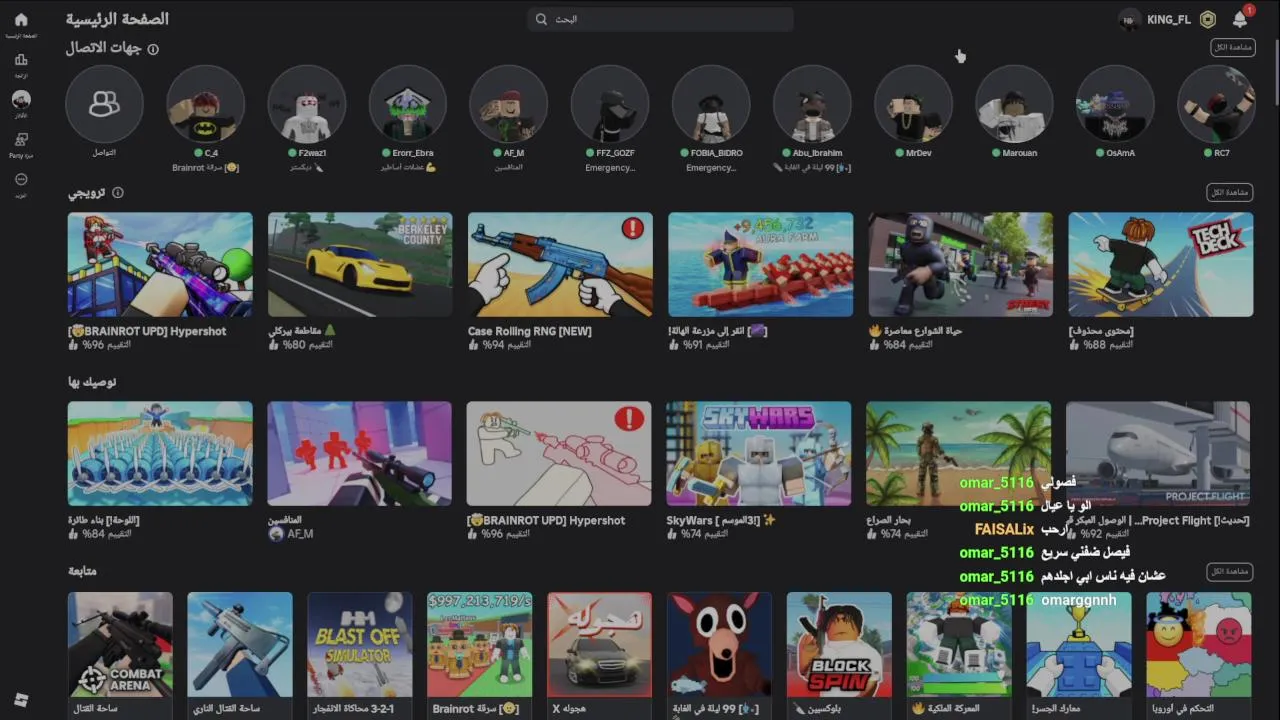1280x720 pixels.
Task: Open friend FOBIA_BIDRO's avatar
Action: (x=710, y=104)
